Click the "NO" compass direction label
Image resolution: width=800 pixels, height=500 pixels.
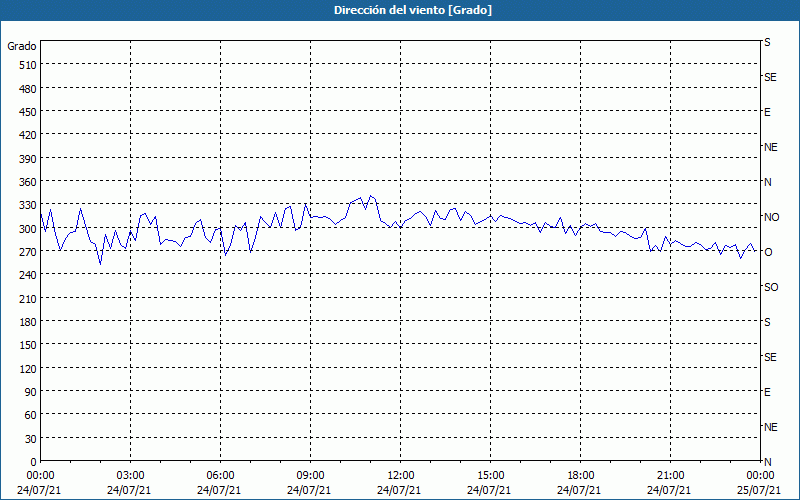tap(771, 217)
